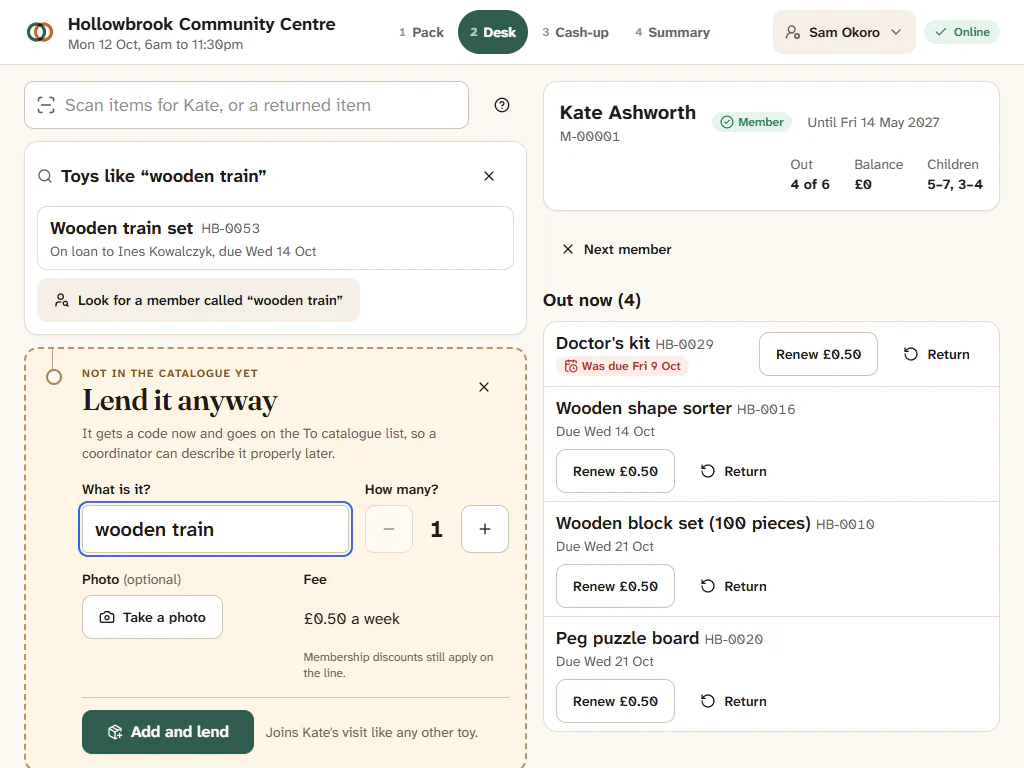This screenshot has width=1024, height=768.
Task: Return the Peg puzzle board
Action: pyautogui.click(x=733, y=701)
